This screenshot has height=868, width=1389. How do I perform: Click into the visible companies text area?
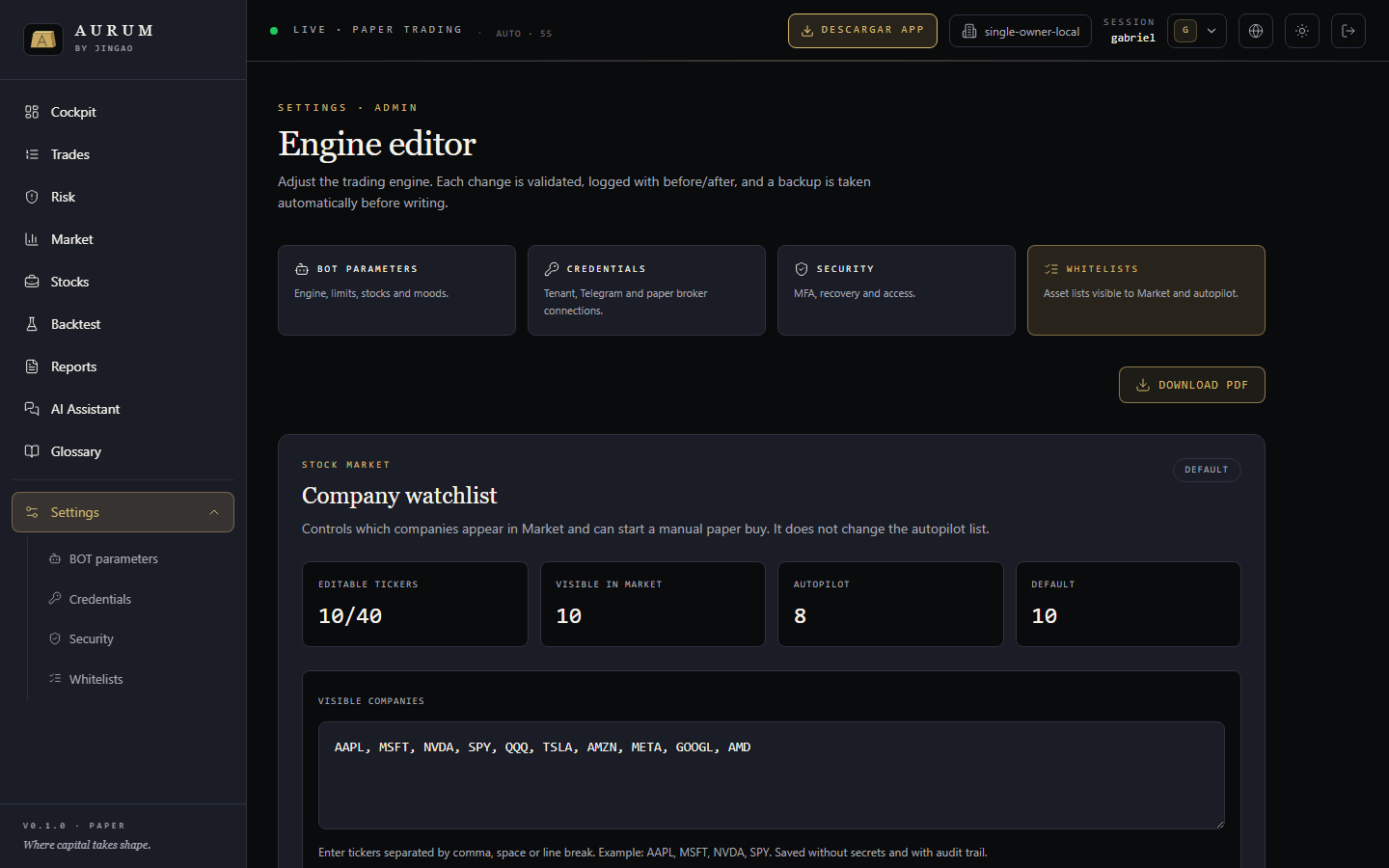[772, 775]
